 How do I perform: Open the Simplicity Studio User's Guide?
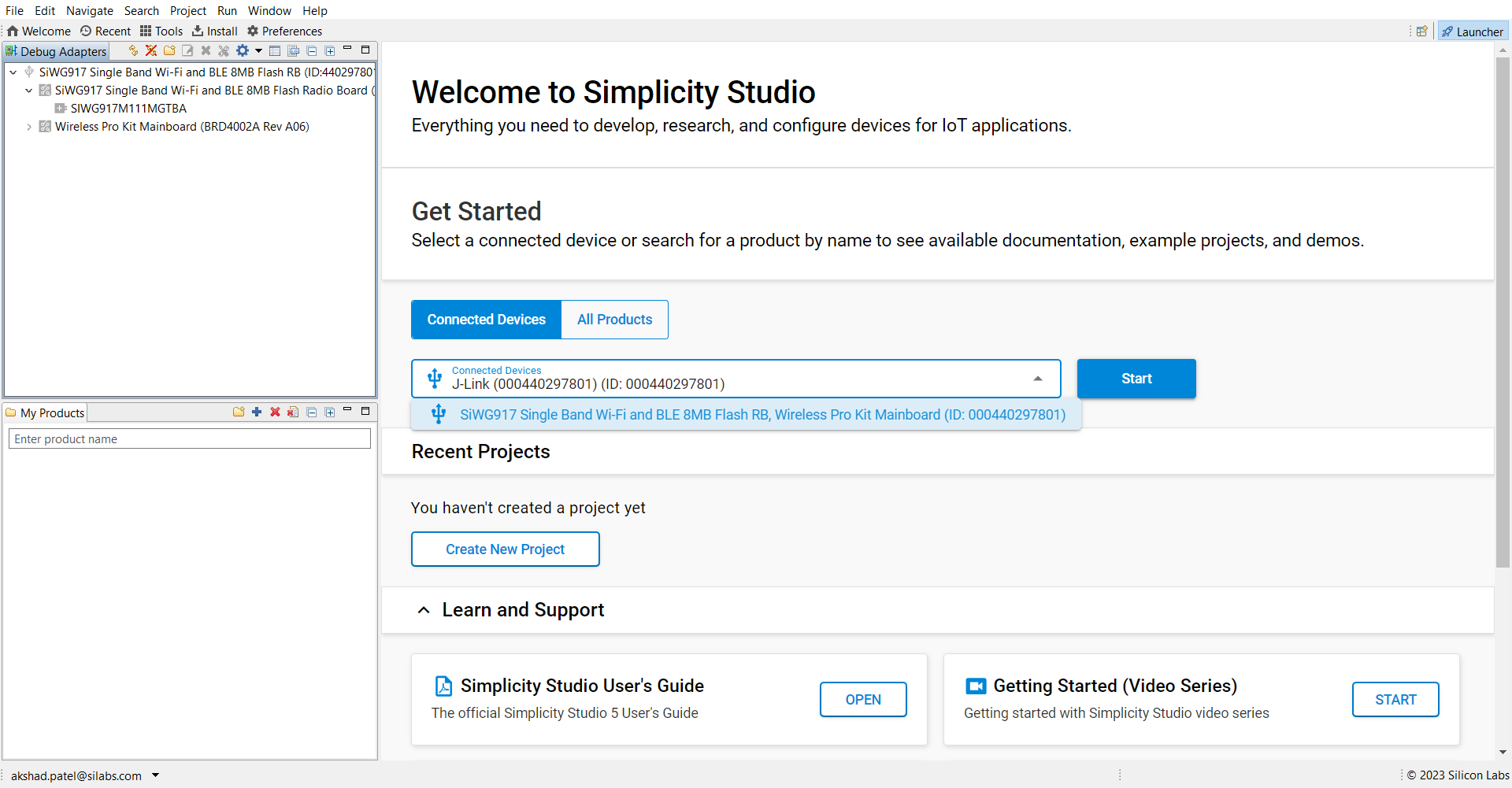863,699
